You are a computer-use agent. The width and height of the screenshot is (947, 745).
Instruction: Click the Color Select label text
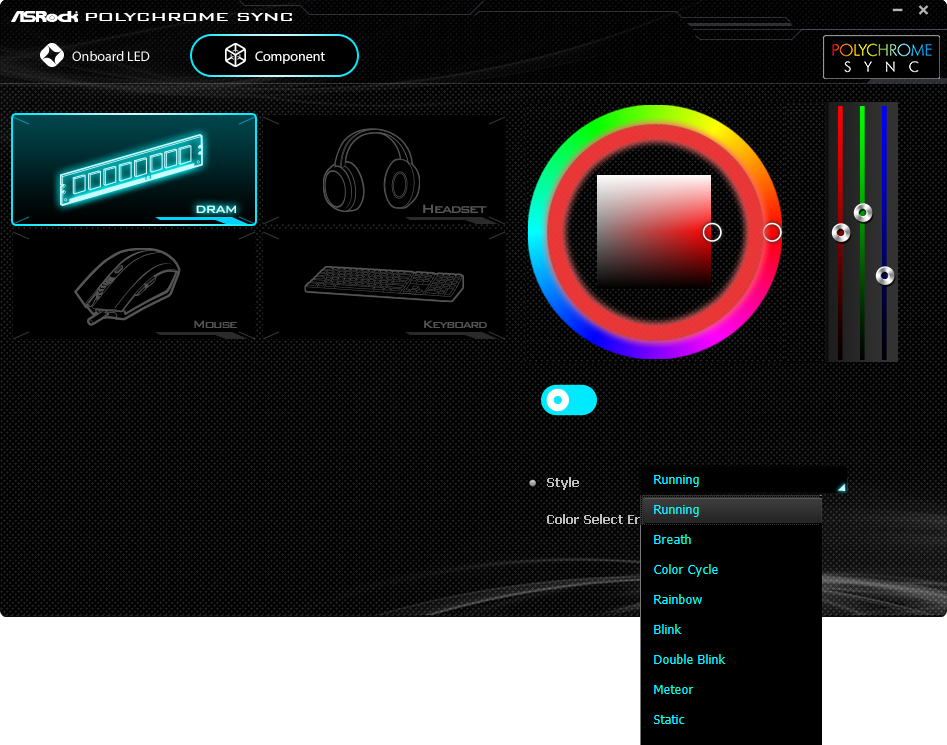coord(592,519)
